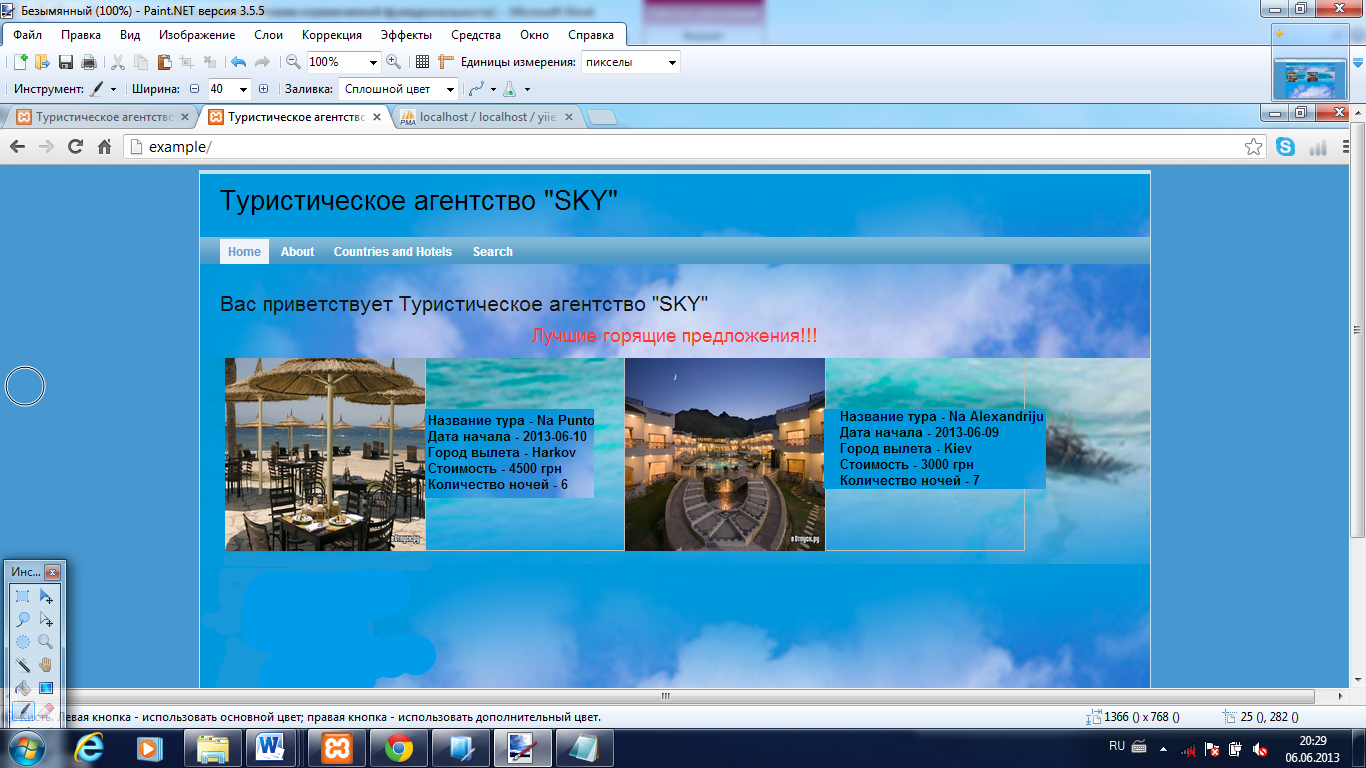Select the Pan hand tool

click(46, 665)
